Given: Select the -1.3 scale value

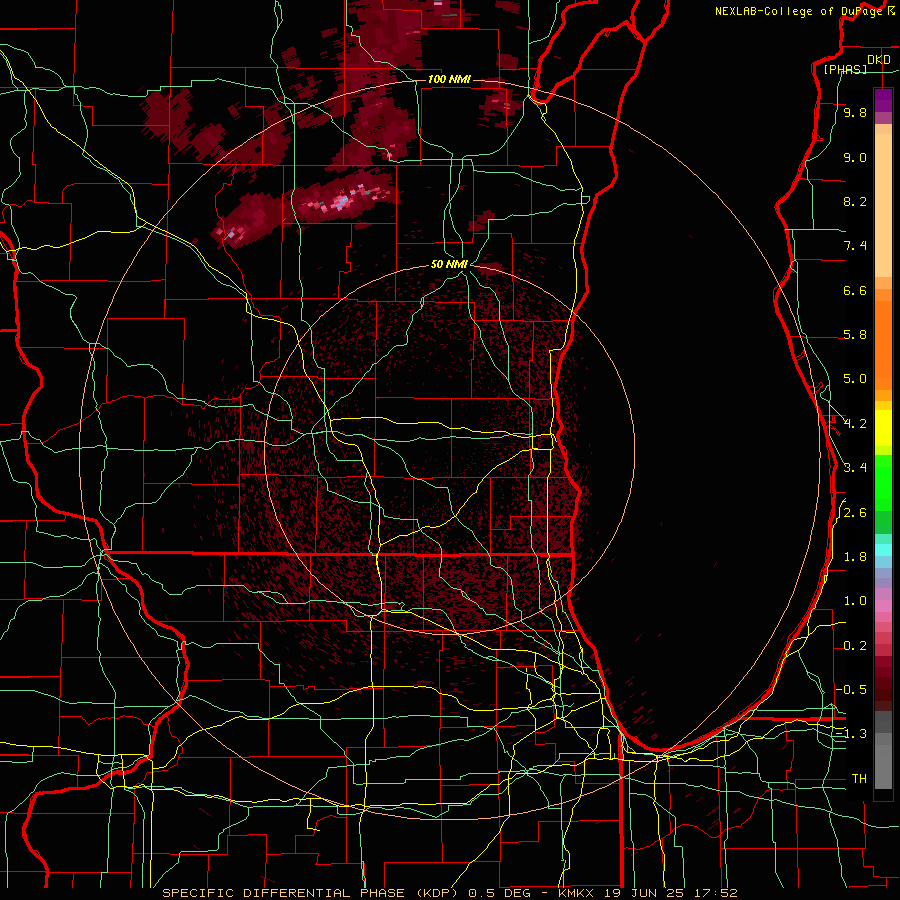Looking at the screenshot, I should click(x=852, y=734).
